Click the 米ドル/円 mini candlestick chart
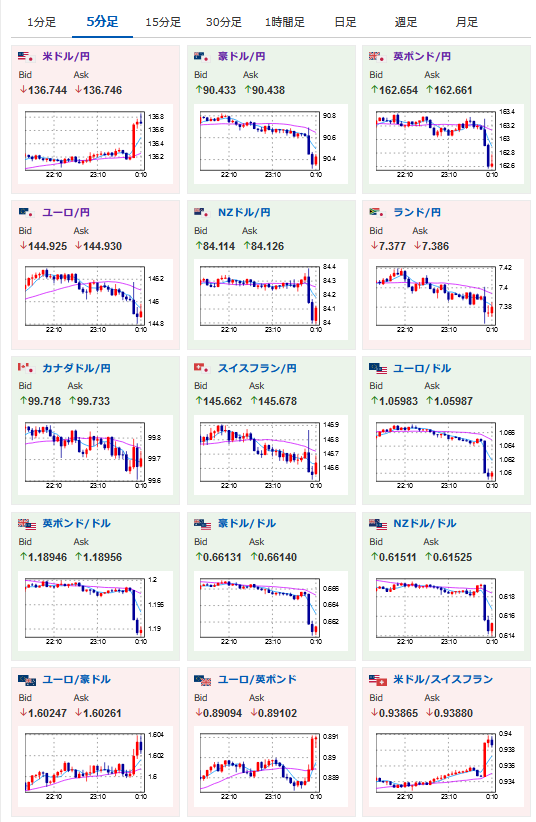The image size is (536, 822). (x=95, y=144)
